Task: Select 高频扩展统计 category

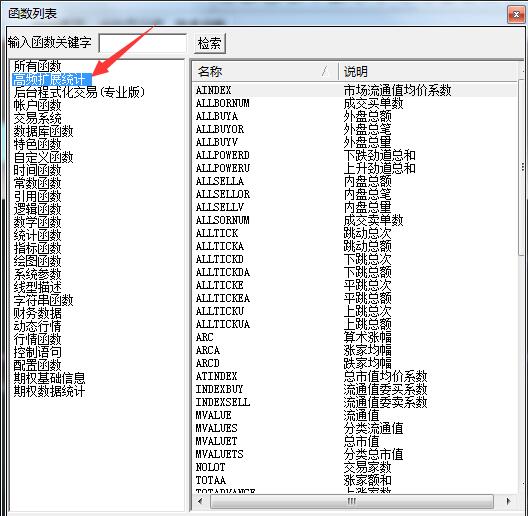Action: [52, 79]
